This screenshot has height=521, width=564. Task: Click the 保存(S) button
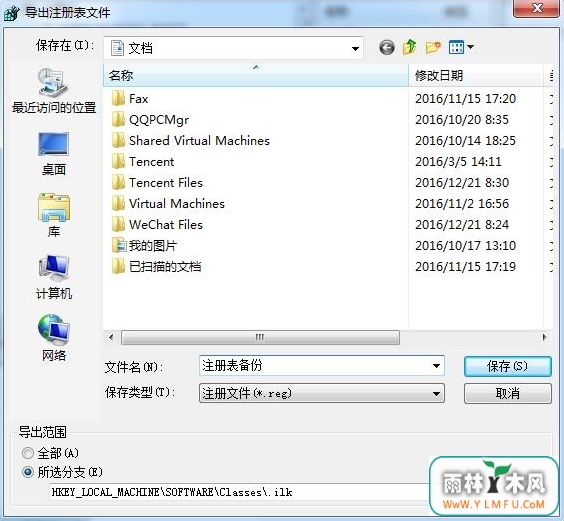click(x=508, y=366)
